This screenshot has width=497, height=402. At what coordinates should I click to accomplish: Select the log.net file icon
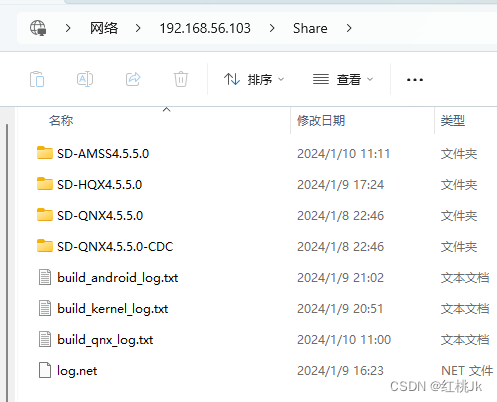[x=45, y=370]
